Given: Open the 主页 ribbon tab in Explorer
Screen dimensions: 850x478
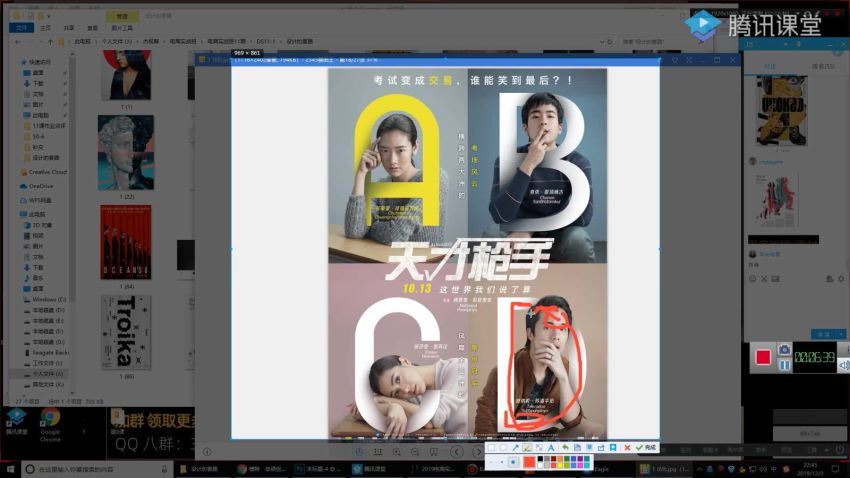Looking at the screenshot, I should [x=46, y=28].
